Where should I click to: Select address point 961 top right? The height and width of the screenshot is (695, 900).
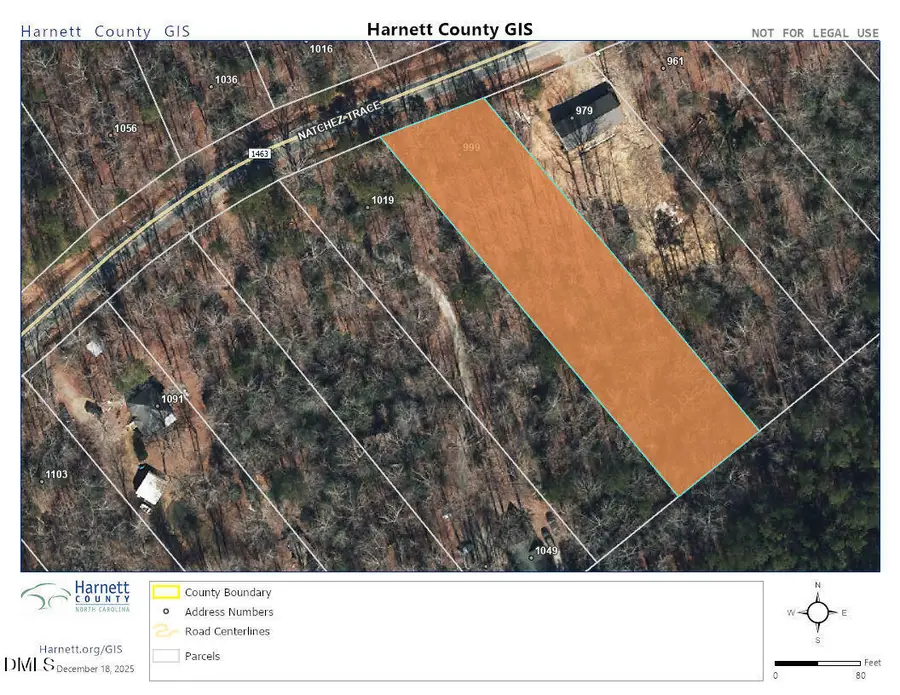coord(675,61)
